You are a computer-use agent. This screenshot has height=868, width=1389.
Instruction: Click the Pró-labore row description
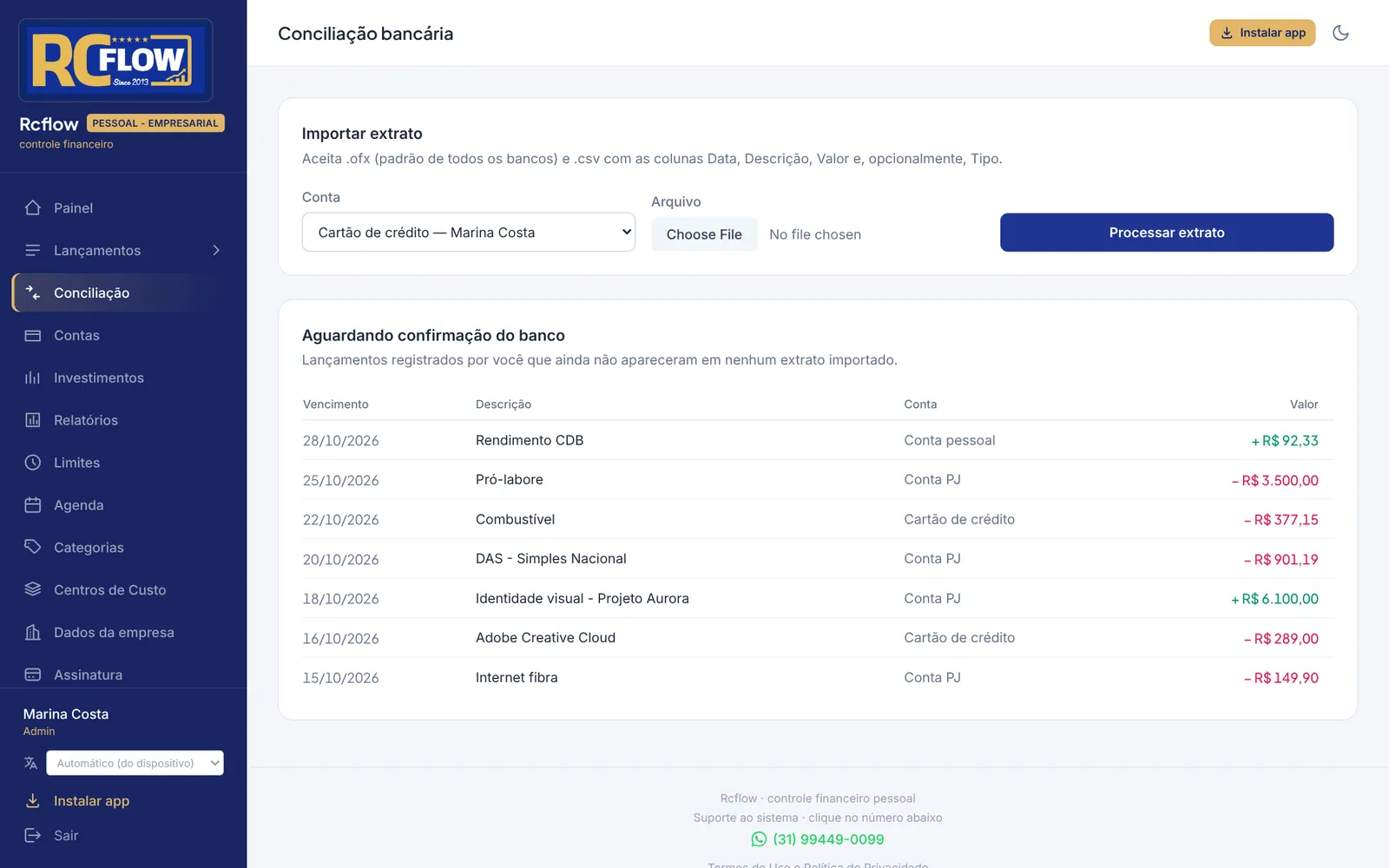pos(510,480)
